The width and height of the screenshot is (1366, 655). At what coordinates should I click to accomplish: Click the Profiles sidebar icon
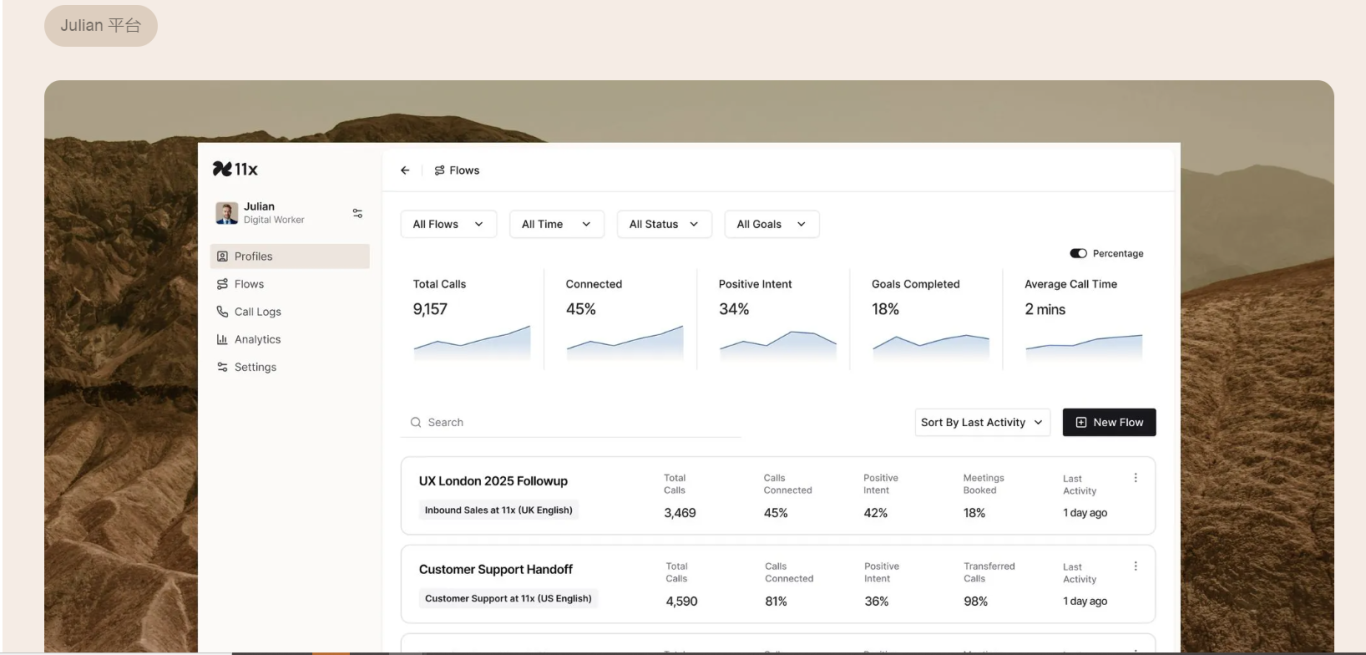pos(222,256)
